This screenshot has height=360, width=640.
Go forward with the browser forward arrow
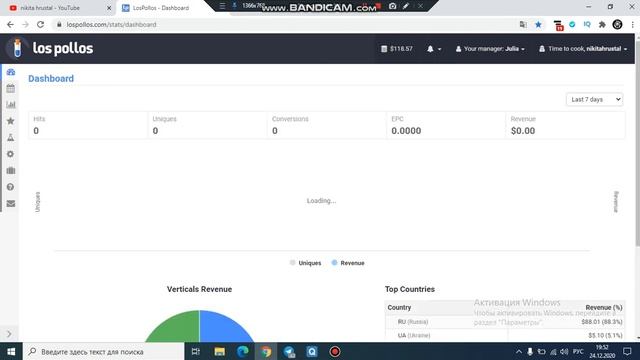[x=25, y=24]
